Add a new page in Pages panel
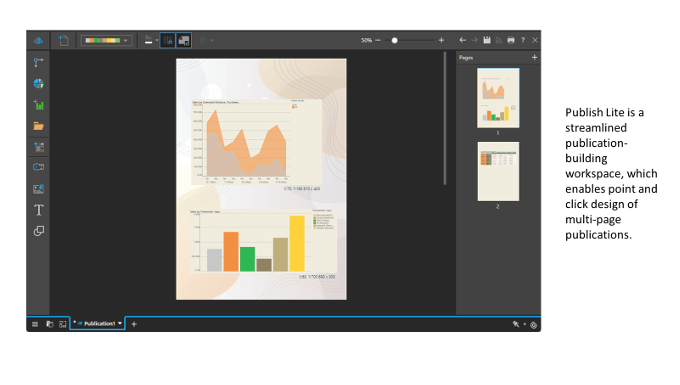 click(534, 57)
